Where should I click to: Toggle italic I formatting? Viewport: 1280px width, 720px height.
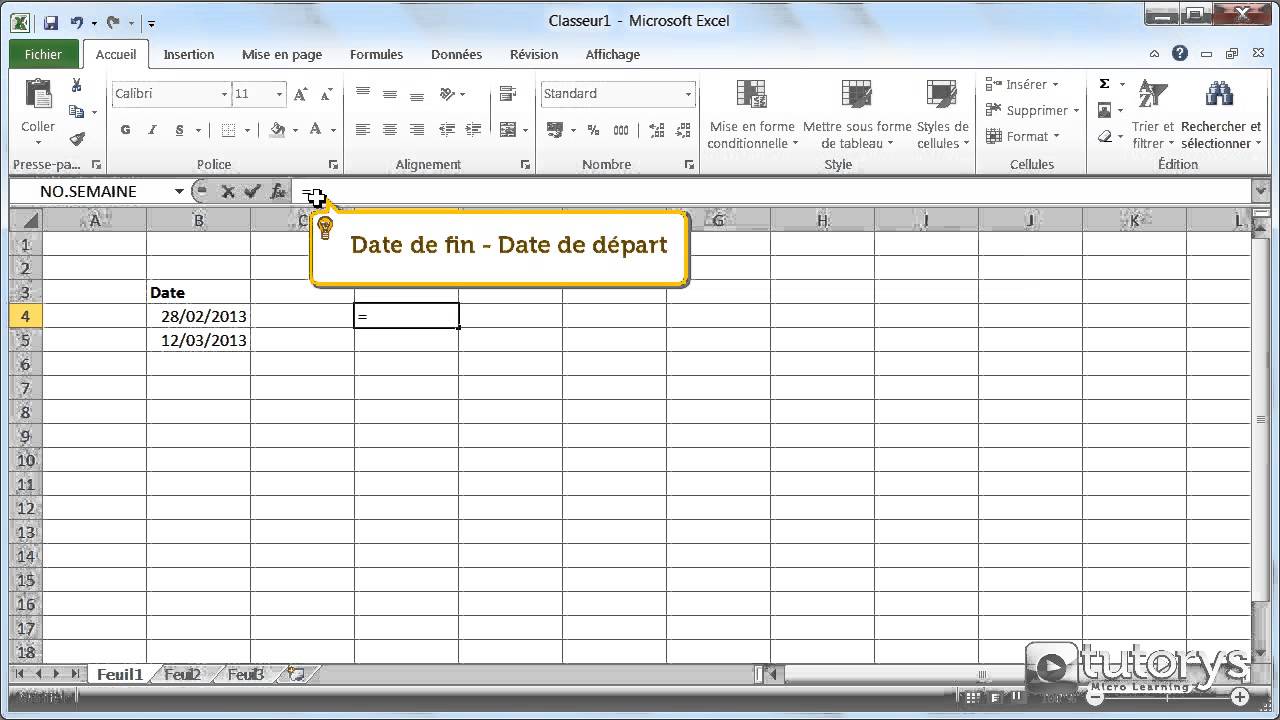point(152,130)
